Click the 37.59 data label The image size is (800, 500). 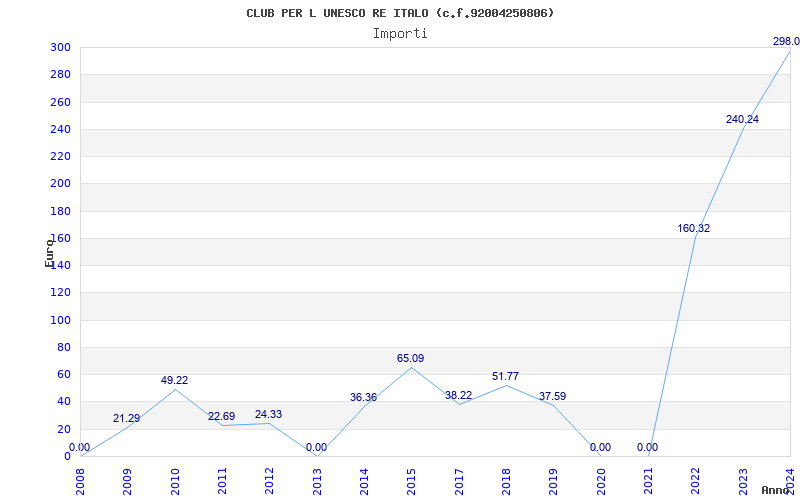click(552, 396)
